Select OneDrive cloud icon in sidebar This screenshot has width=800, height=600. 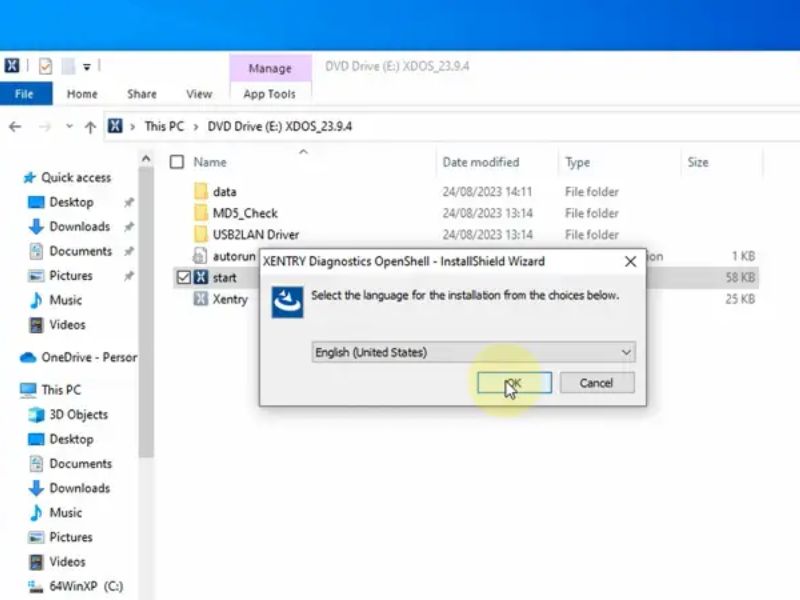(x=28, y=357)
